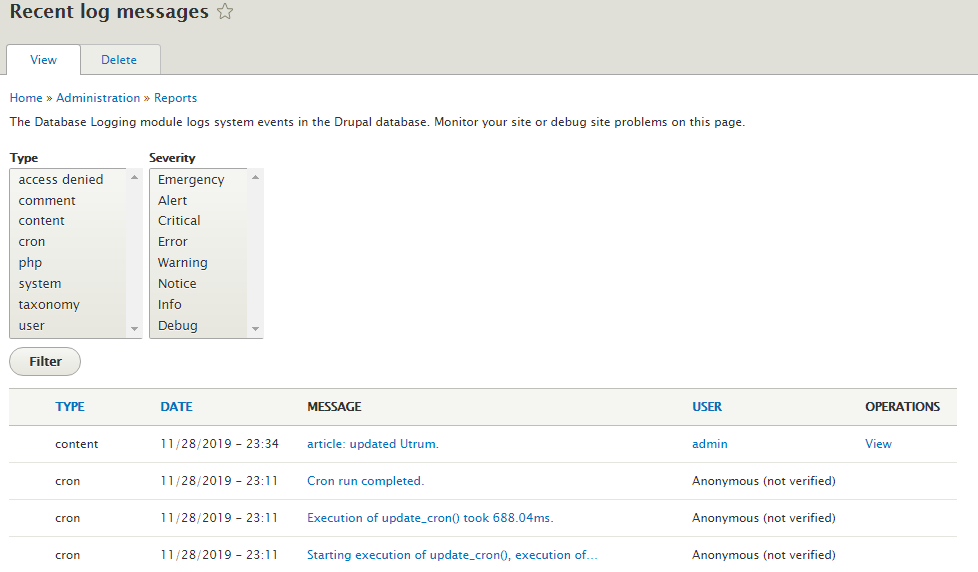The height and width of the screenshot is (572, 978).
Task: Go to Administration breadcrumb link
Action: point(98,98)
